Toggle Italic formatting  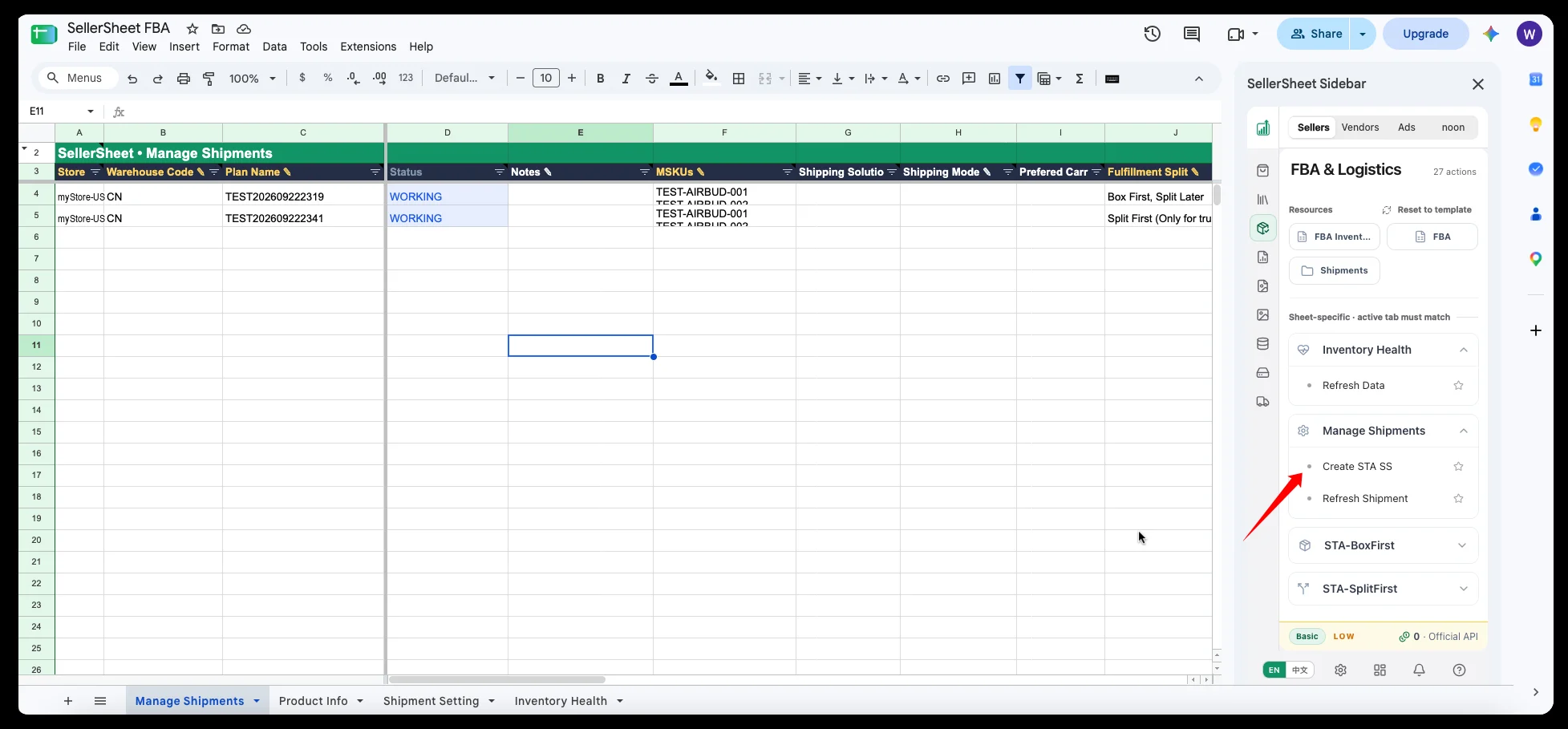tap(626, 79)
